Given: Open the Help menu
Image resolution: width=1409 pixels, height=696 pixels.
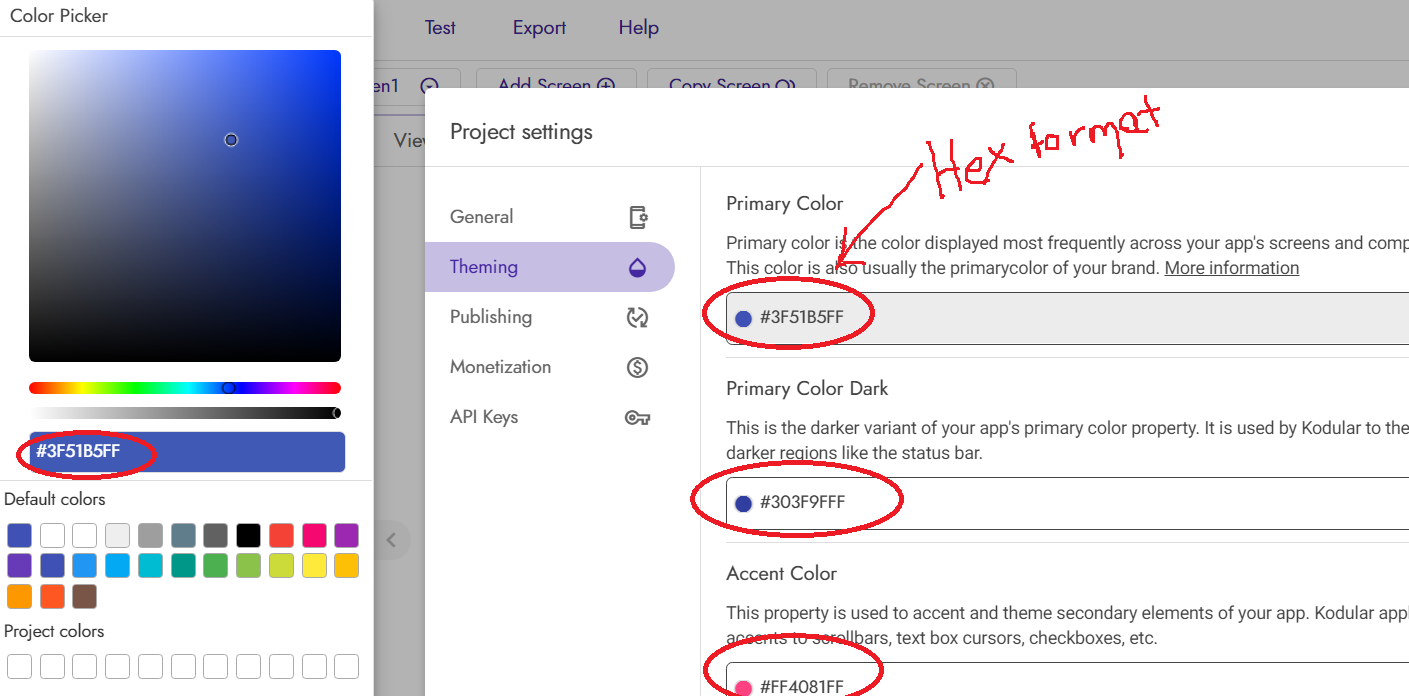Looking at the screenshot, I should pos(638,28).
